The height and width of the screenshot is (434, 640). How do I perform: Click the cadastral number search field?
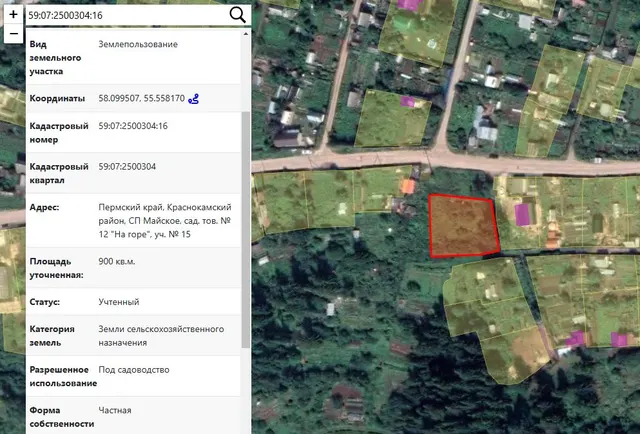coord(127,16)
